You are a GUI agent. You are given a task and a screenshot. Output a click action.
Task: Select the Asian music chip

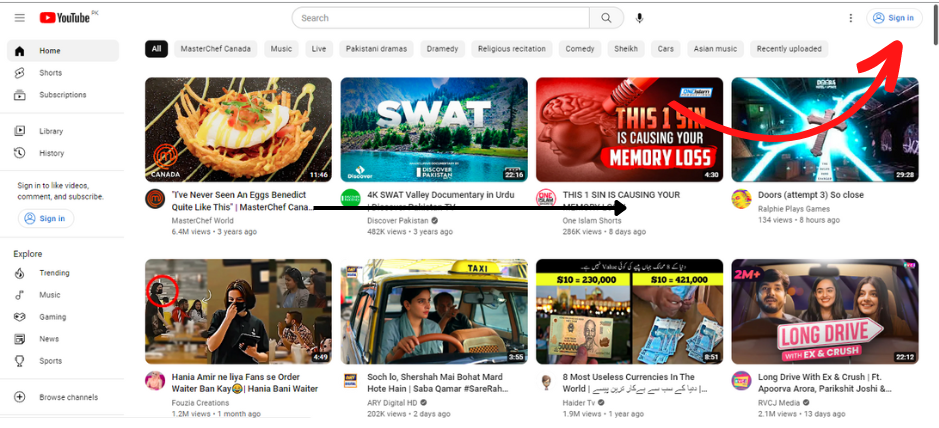point(716,49)
